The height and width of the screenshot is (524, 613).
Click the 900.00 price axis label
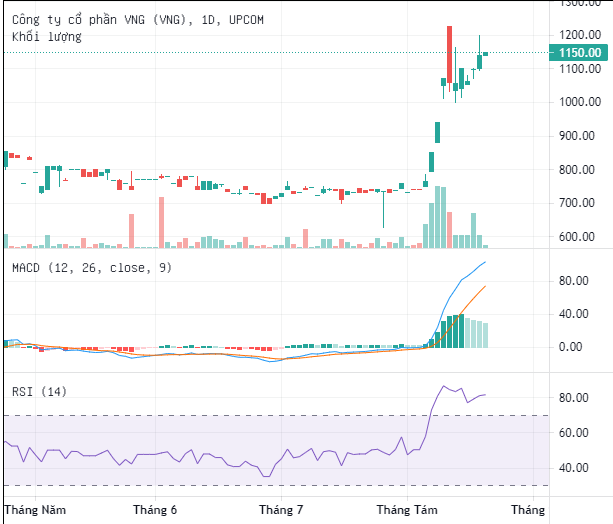[x=583, y=136]
